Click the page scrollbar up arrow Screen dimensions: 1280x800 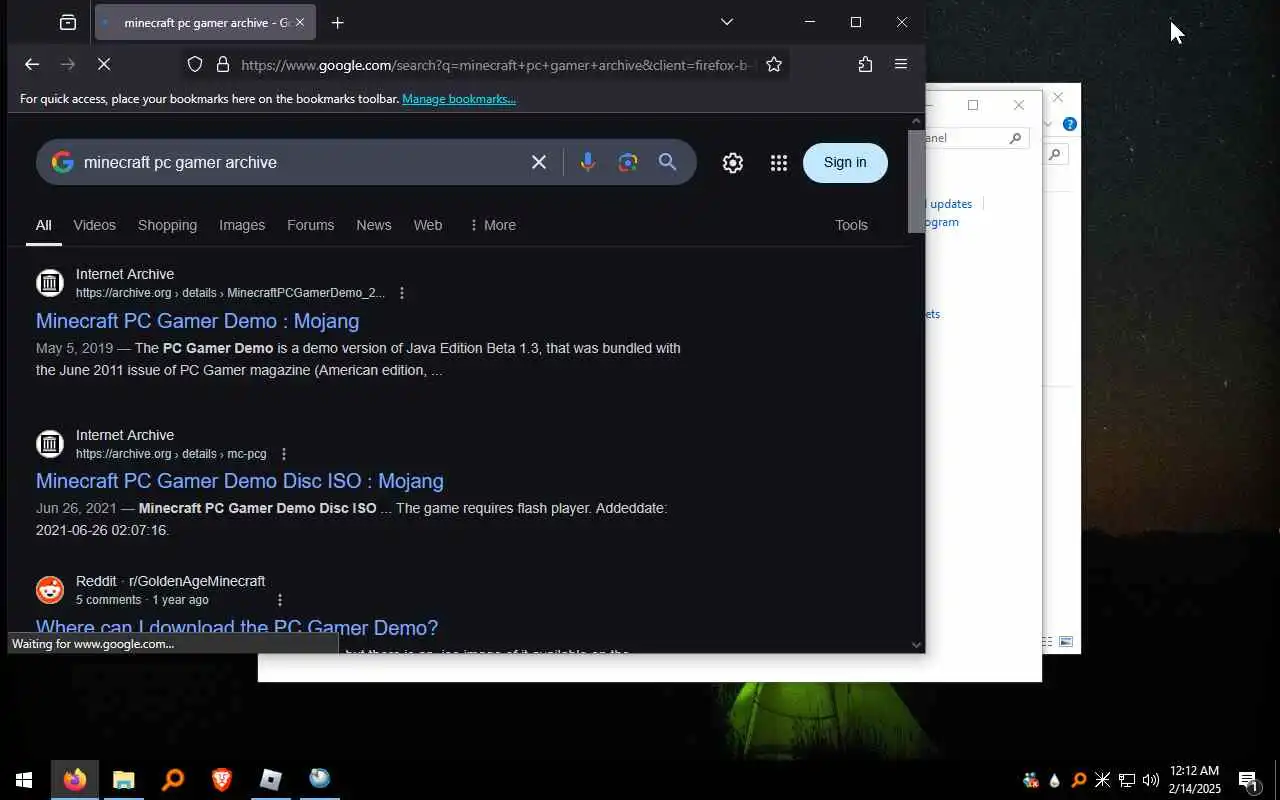pos(916,121)
